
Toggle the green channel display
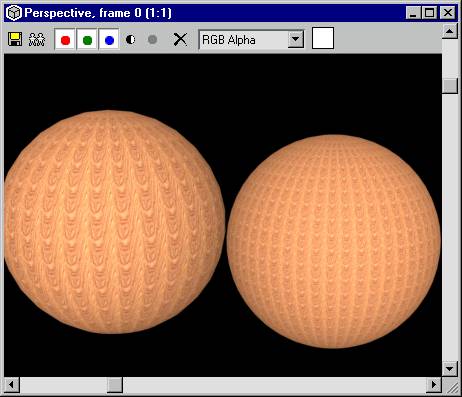coord(87,40)
